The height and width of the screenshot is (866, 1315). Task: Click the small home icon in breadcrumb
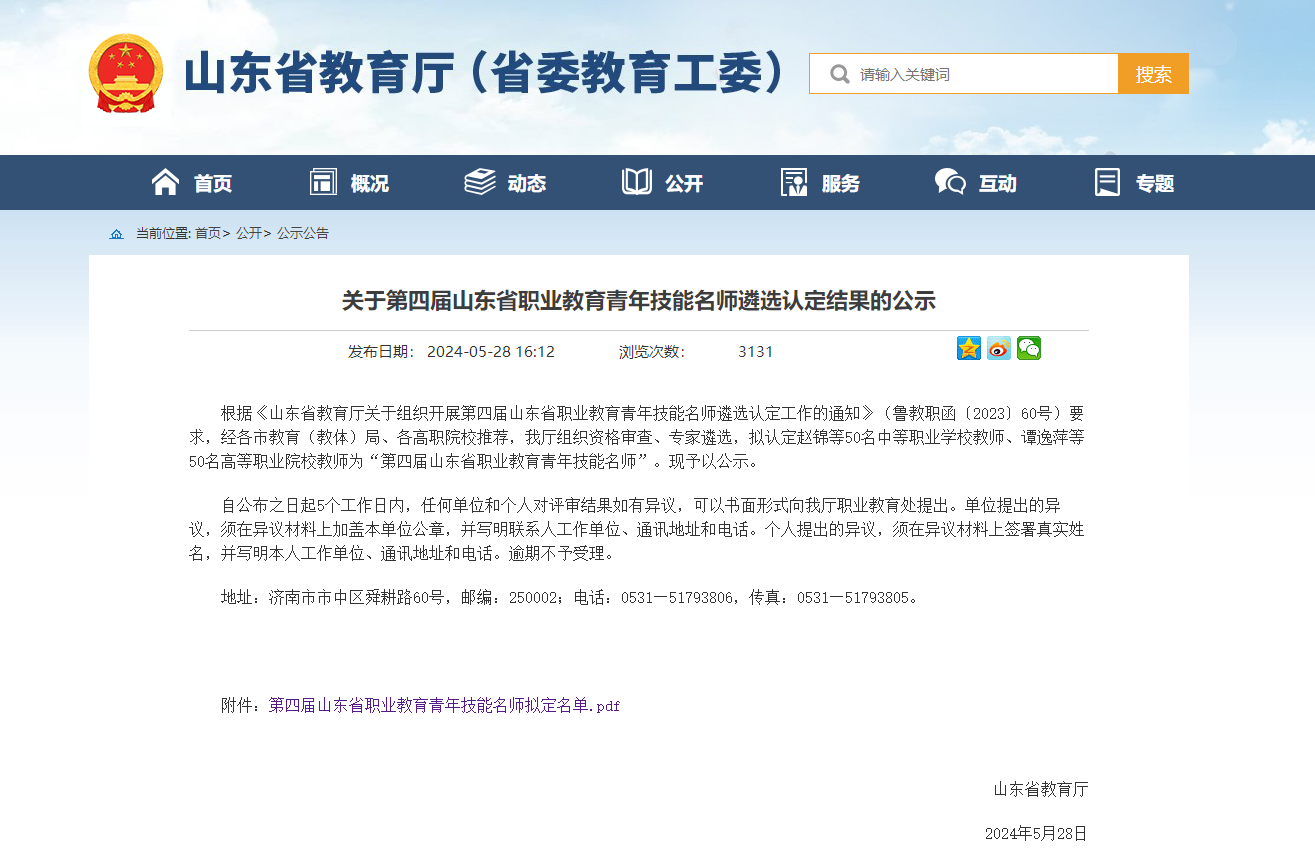[117, 234]
